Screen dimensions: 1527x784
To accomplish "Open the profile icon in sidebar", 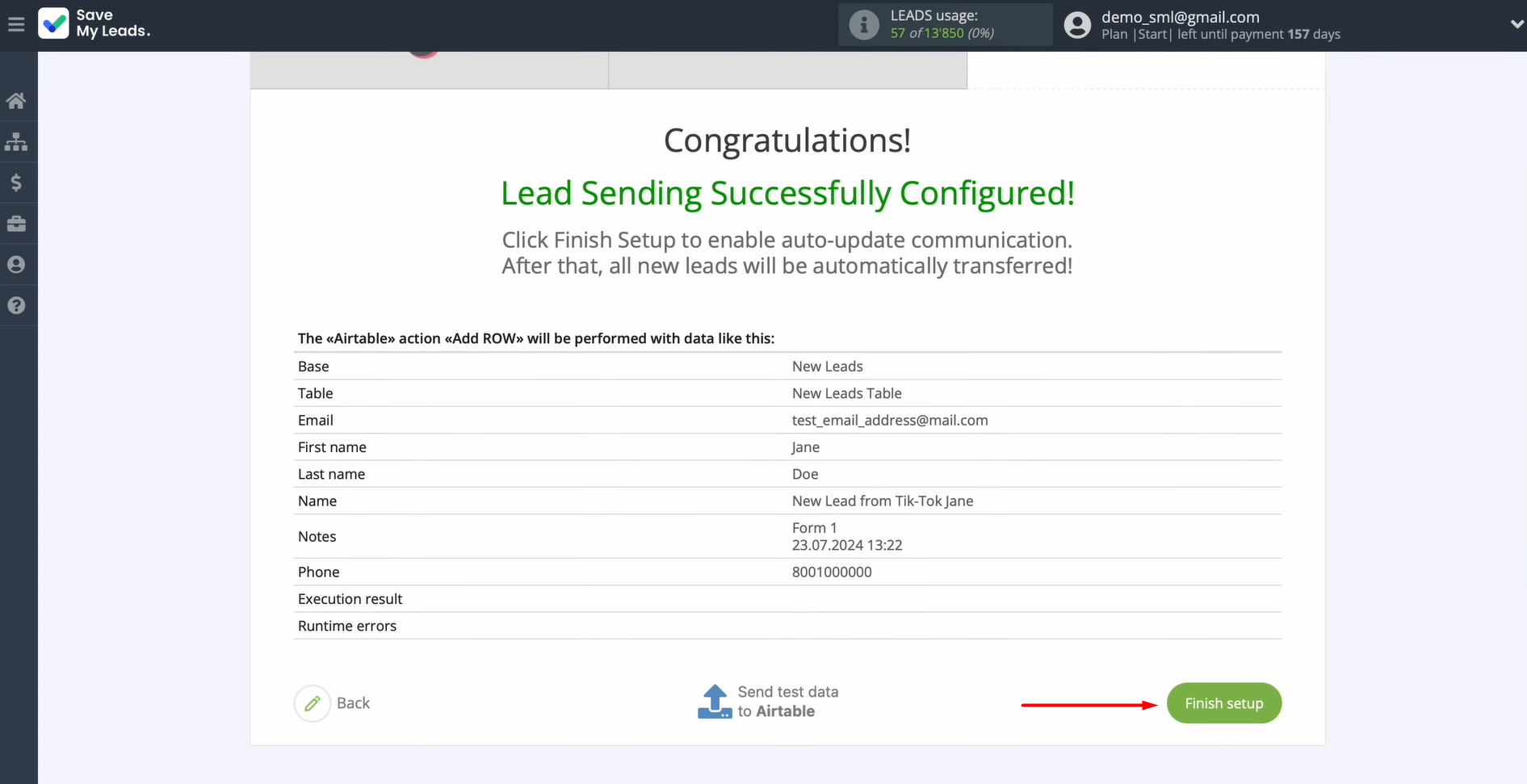I will point(16,265).
